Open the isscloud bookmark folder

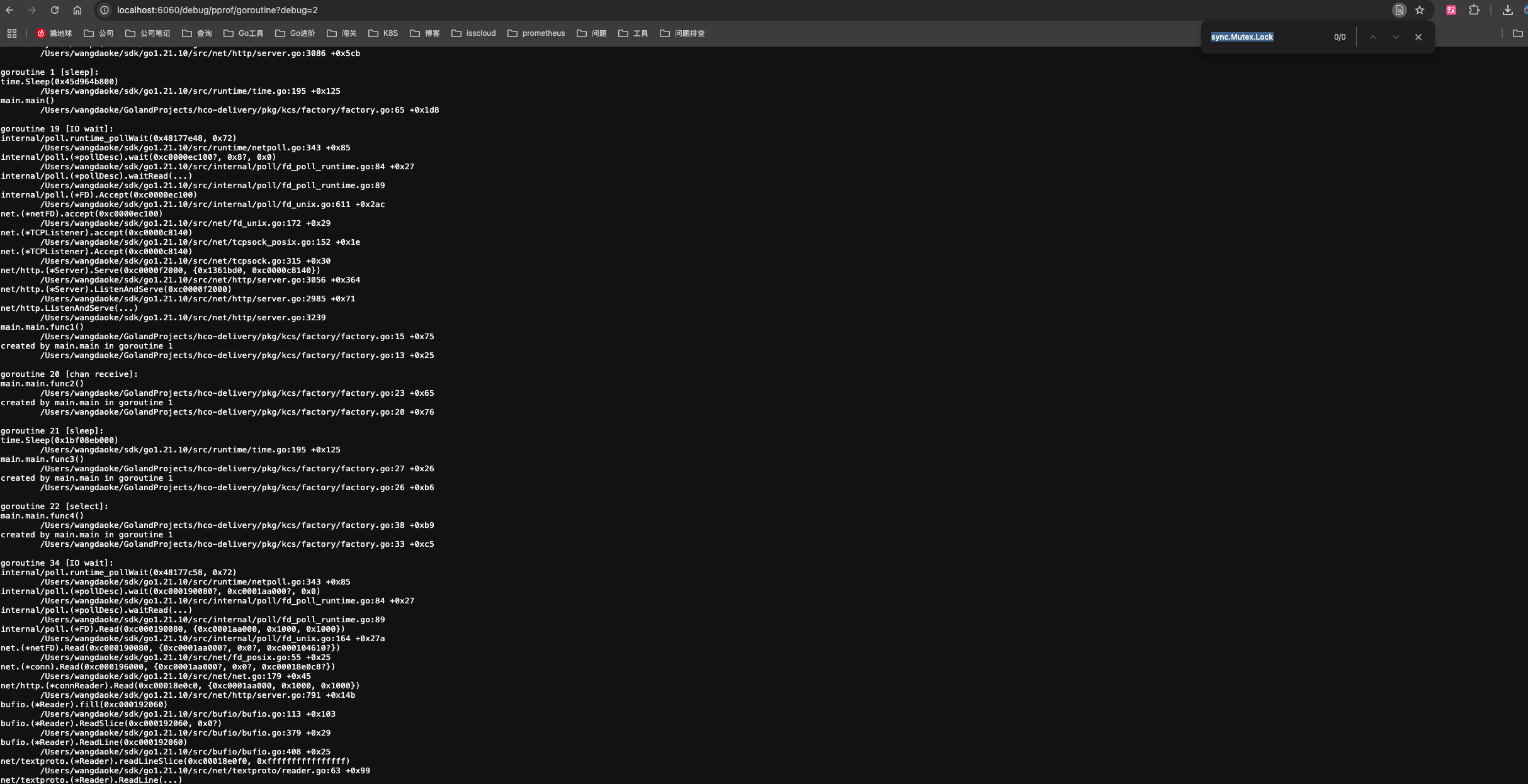coord(473,33)
